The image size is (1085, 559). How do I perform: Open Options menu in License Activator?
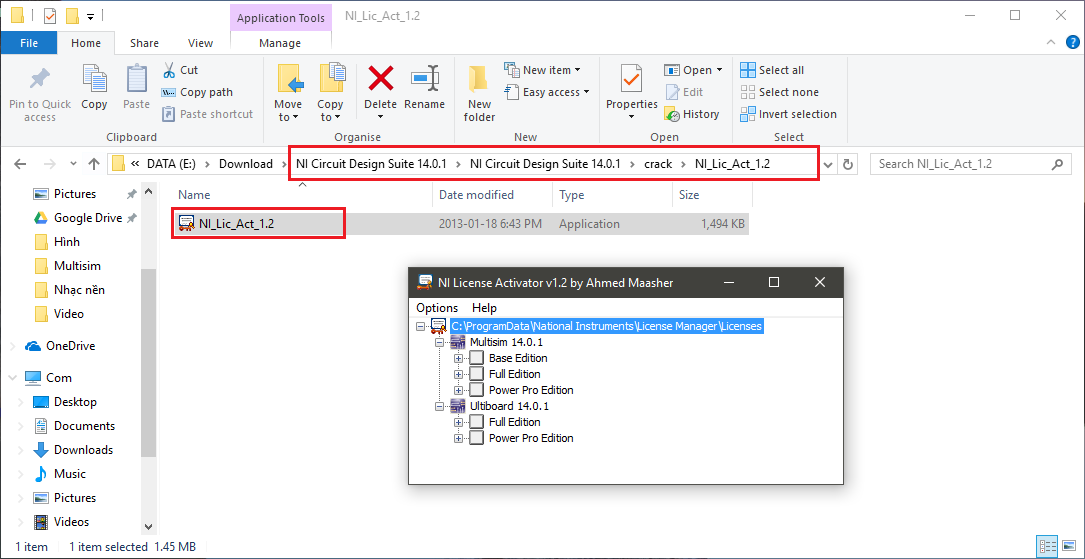coord(437,308)
